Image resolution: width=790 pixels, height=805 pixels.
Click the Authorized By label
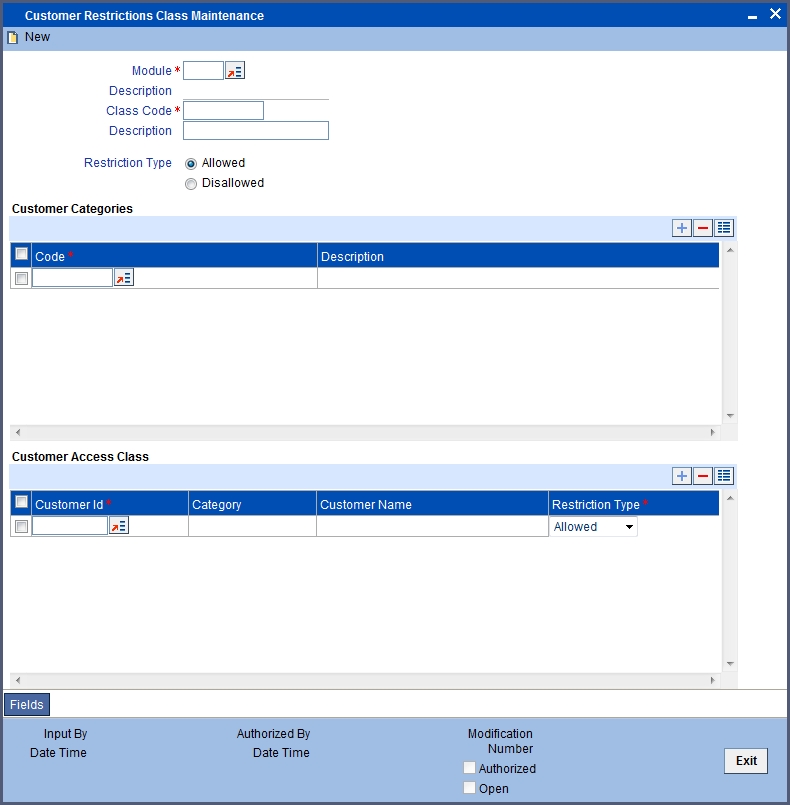pyautogui.click(x=273, y=734)
